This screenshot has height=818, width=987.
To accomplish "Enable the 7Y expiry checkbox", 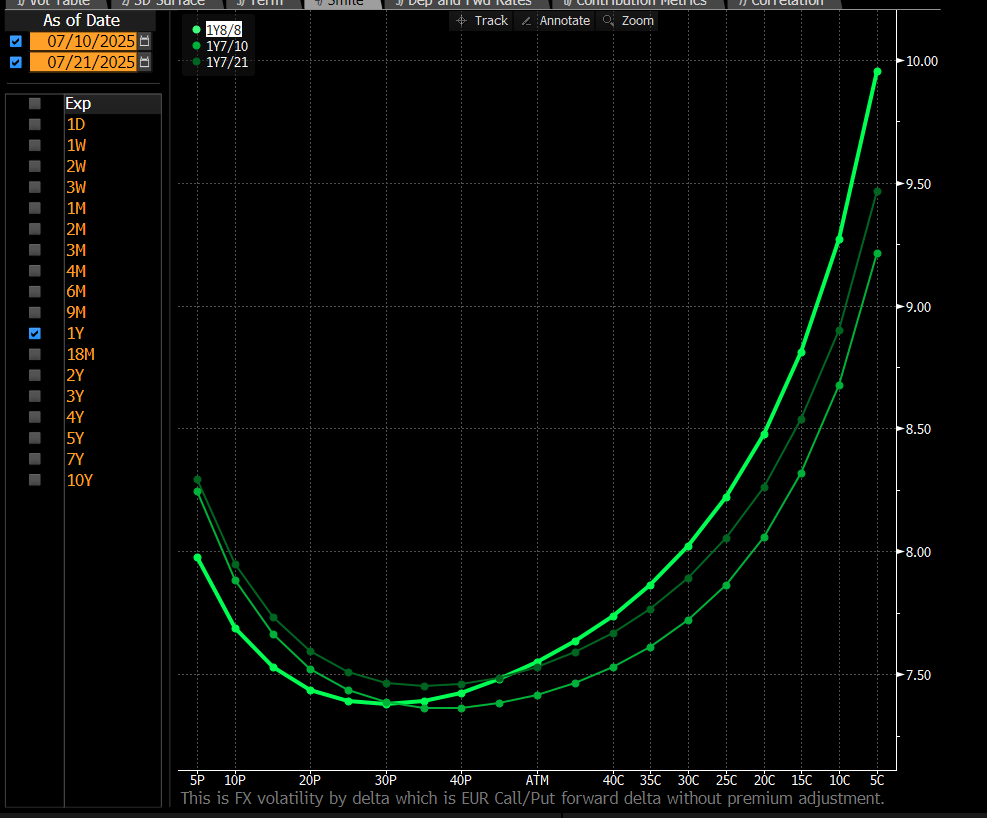I will tap(35, 459).
